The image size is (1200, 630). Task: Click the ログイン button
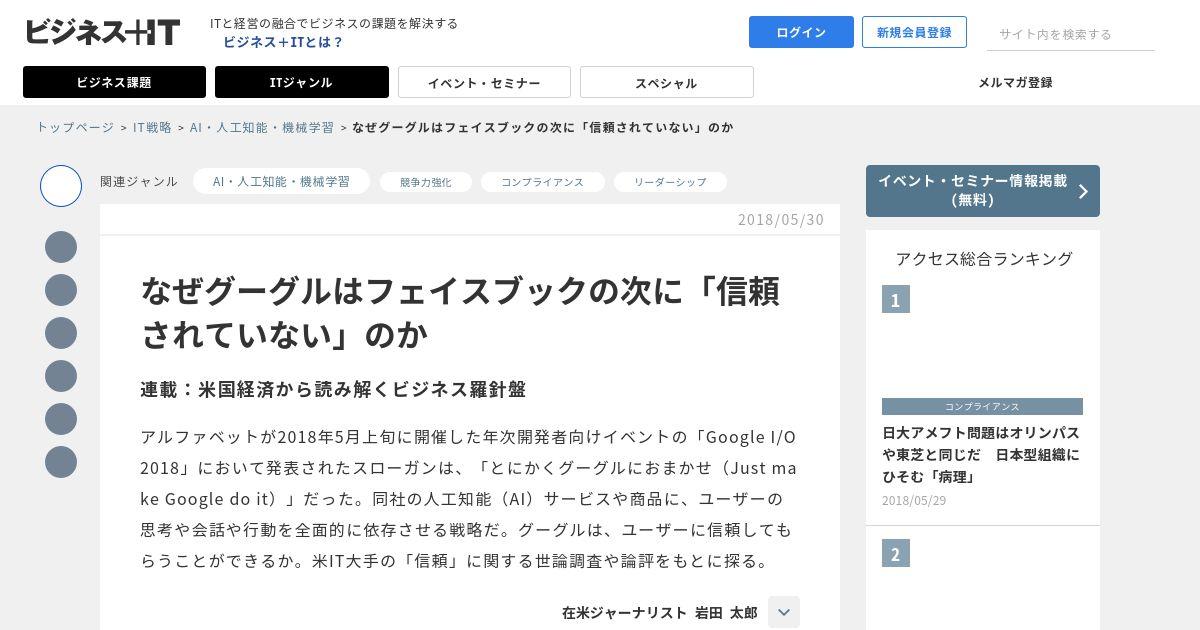(801, 32)
